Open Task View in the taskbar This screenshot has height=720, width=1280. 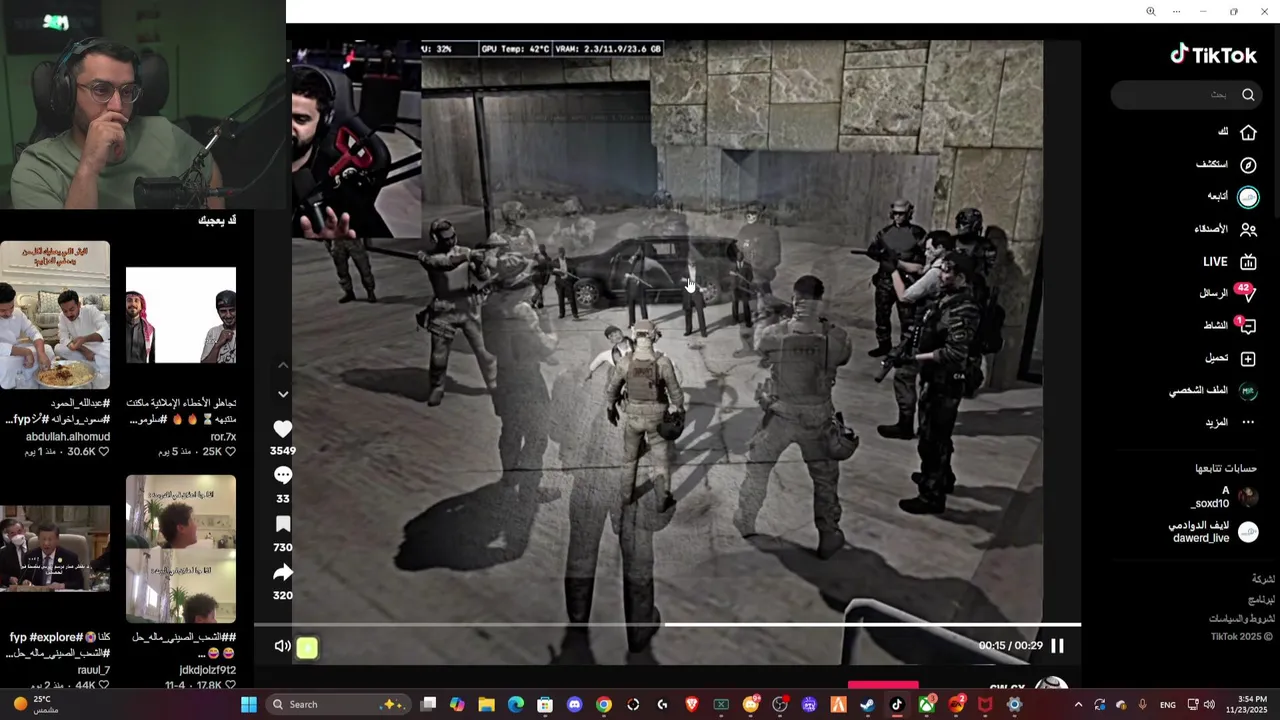tap(429, 705)
